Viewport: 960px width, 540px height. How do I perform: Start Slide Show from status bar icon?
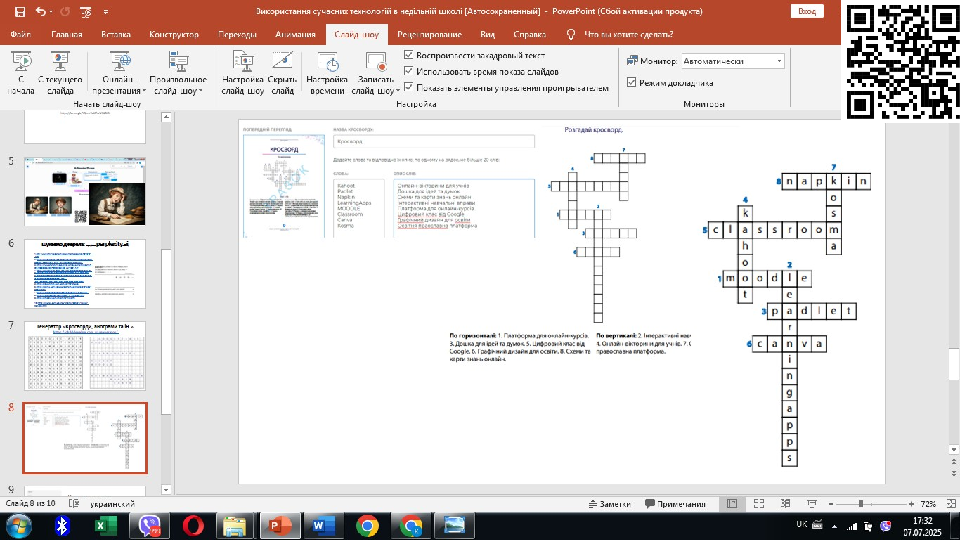[x=812, y=504]
